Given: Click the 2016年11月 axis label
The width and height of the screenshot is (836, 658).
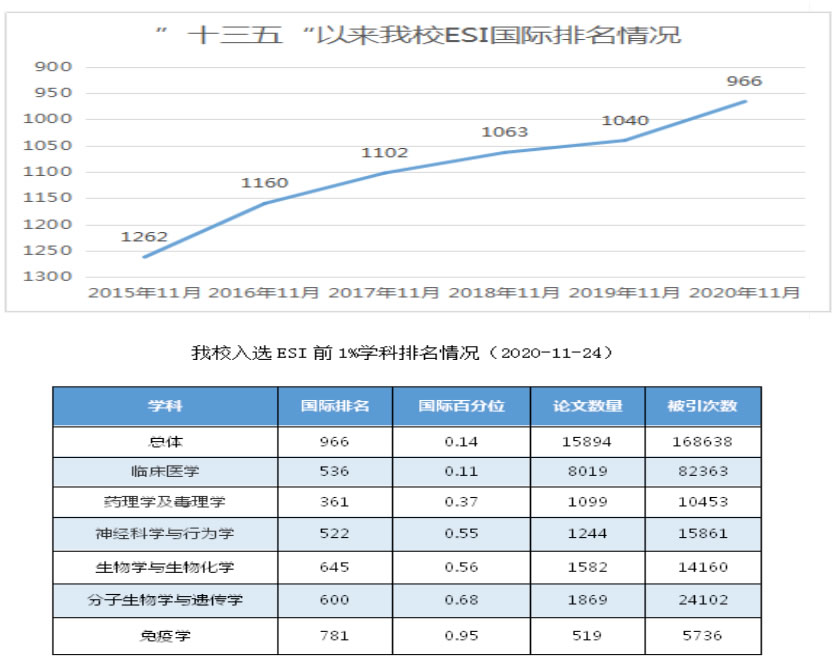Looking at the screenshot, I should tap(264, 293).
